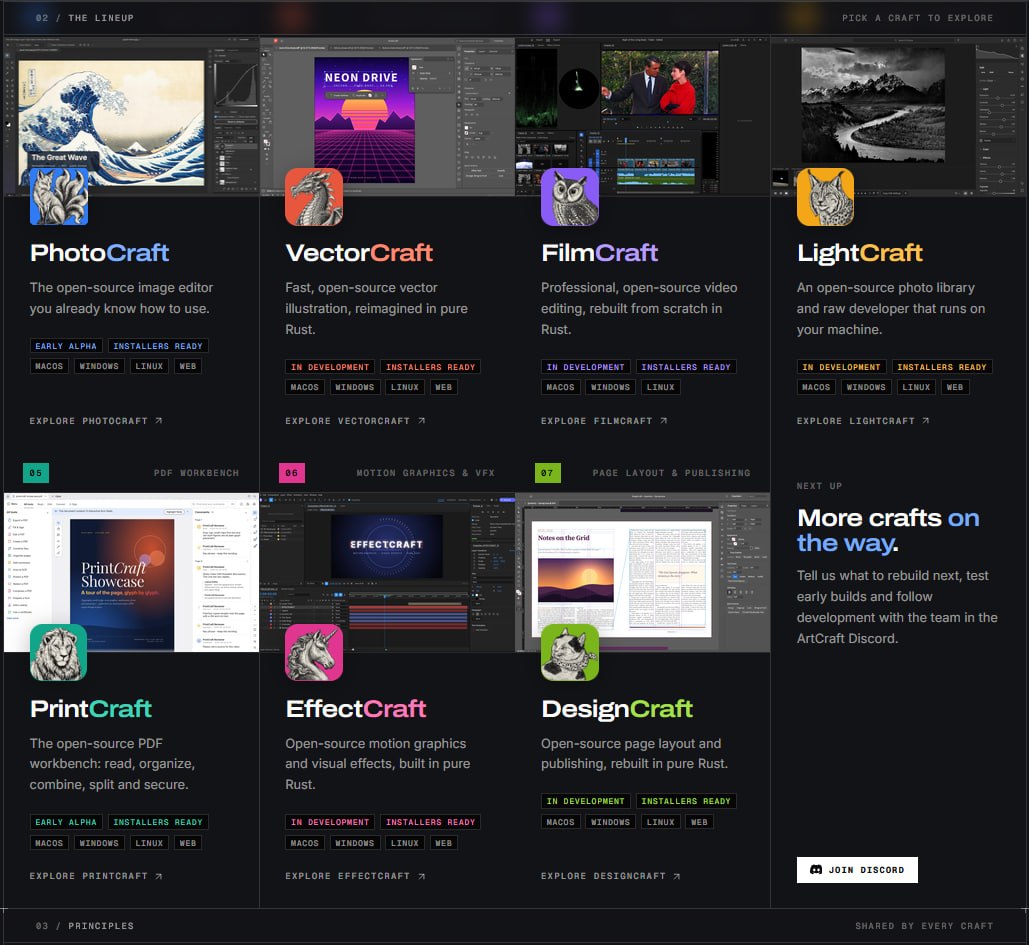1029x945 pixels.
Task: Open the VectorCraft Neon Drive screenshot
Action: 387,116
